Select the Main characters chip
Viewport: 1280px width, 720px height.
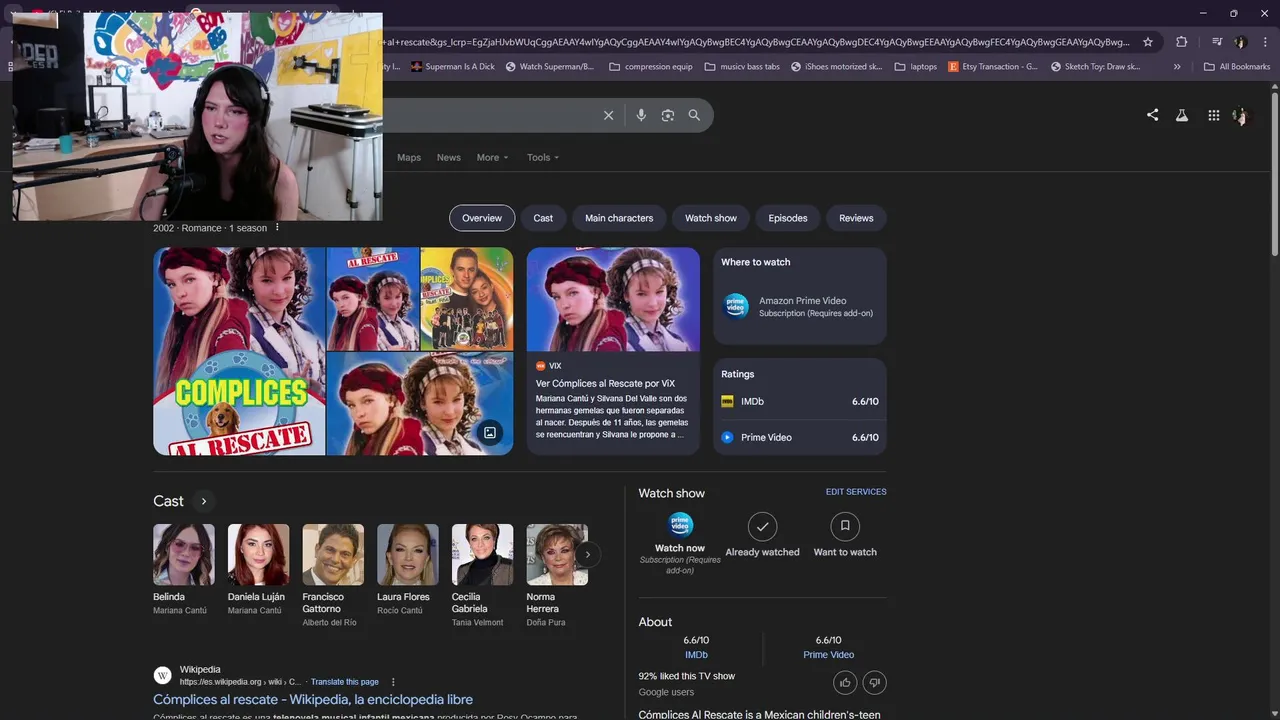point(619,218)
